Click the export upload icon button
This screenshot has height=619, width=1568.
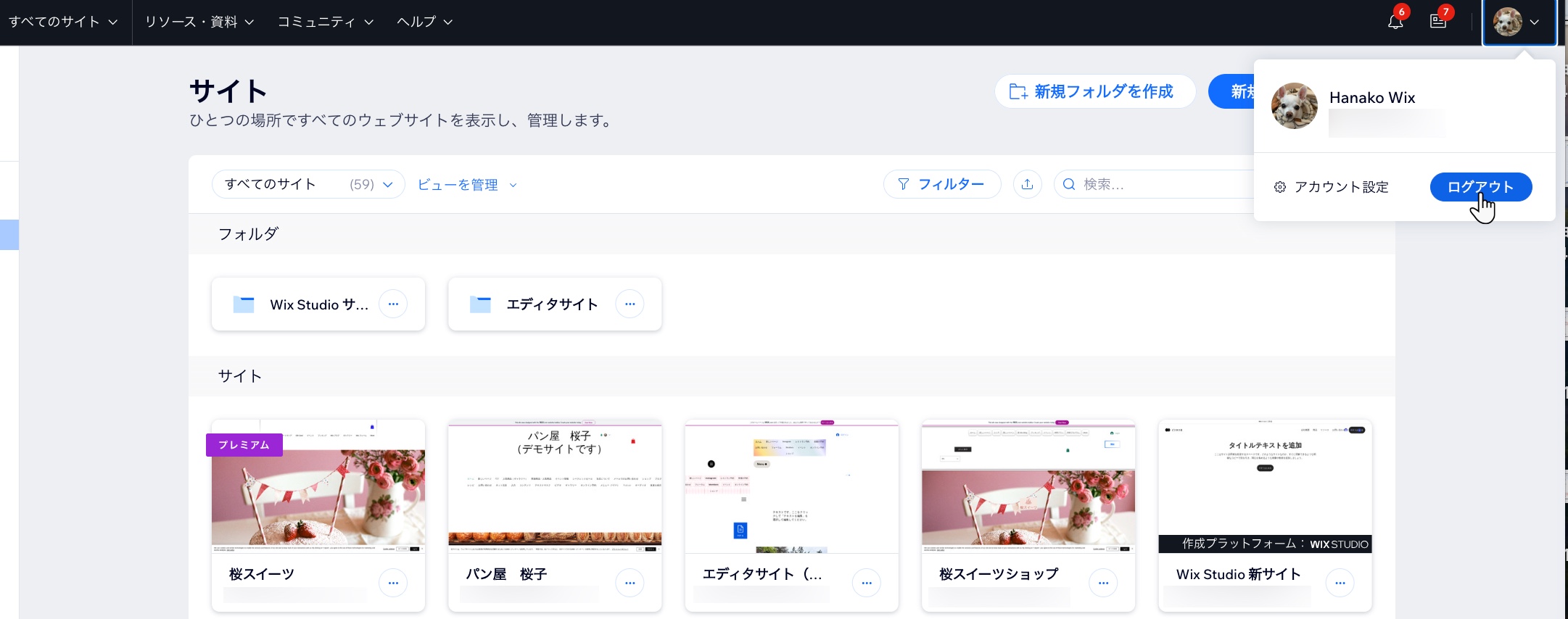click(x=1027, y=184)
